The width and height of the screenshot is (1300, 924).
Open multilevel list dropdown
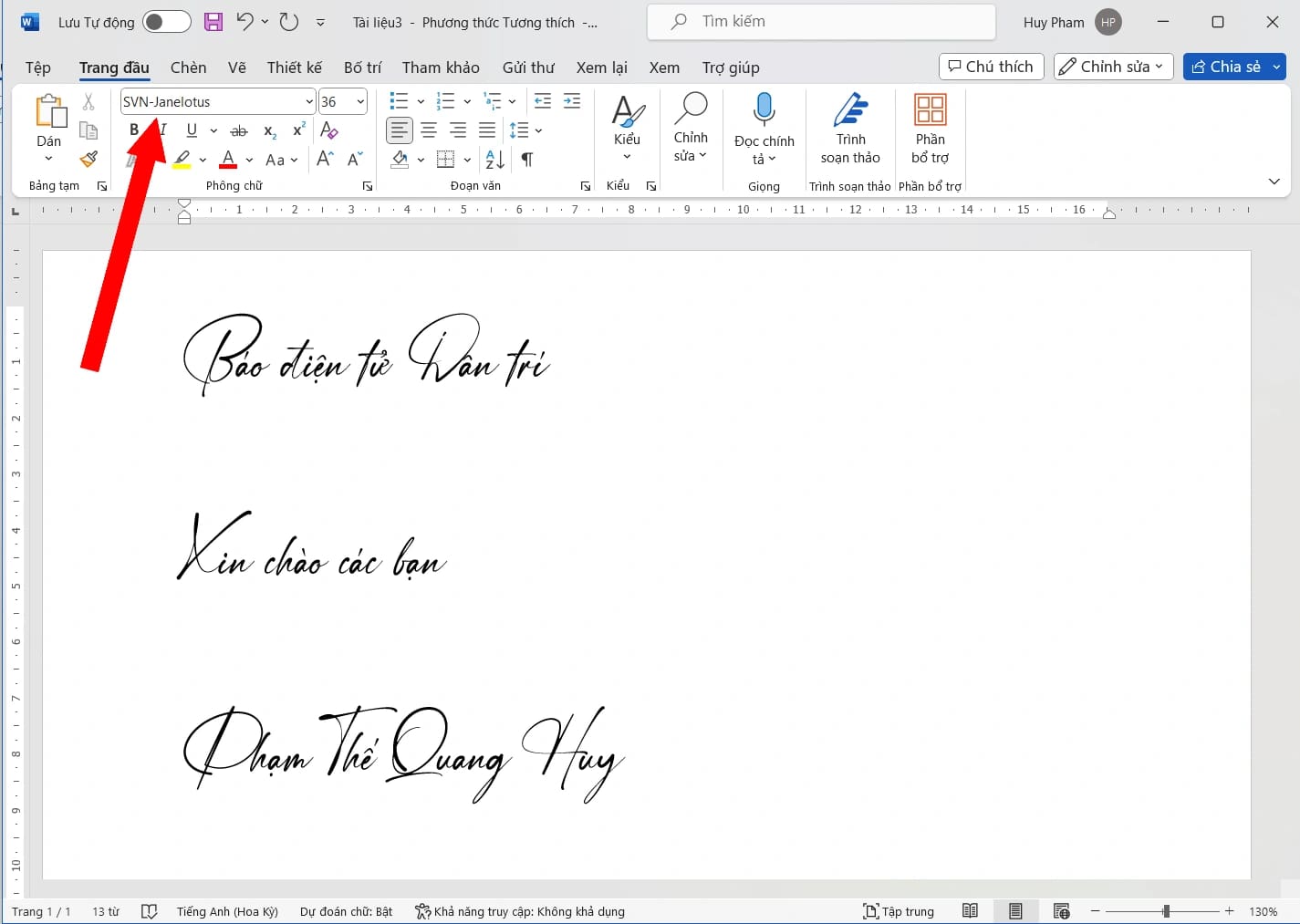(x=512, y=101)
